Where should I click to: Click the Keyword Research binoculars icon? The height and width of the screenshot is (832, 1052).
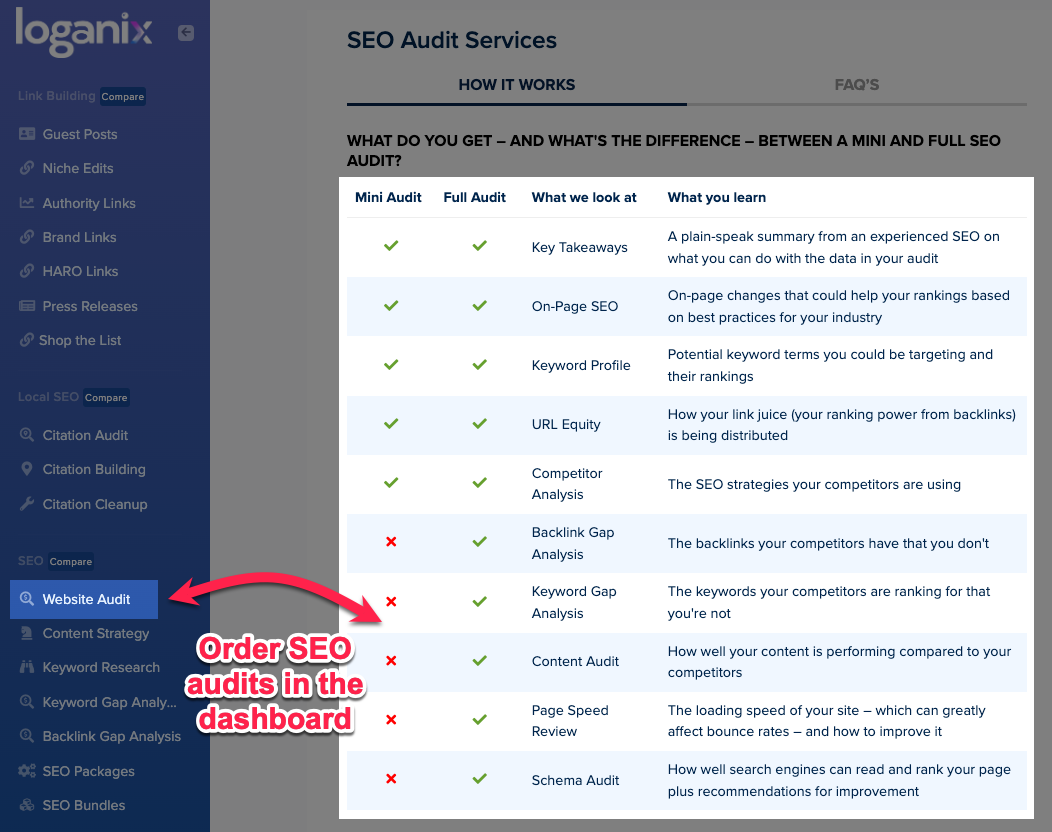27,667
